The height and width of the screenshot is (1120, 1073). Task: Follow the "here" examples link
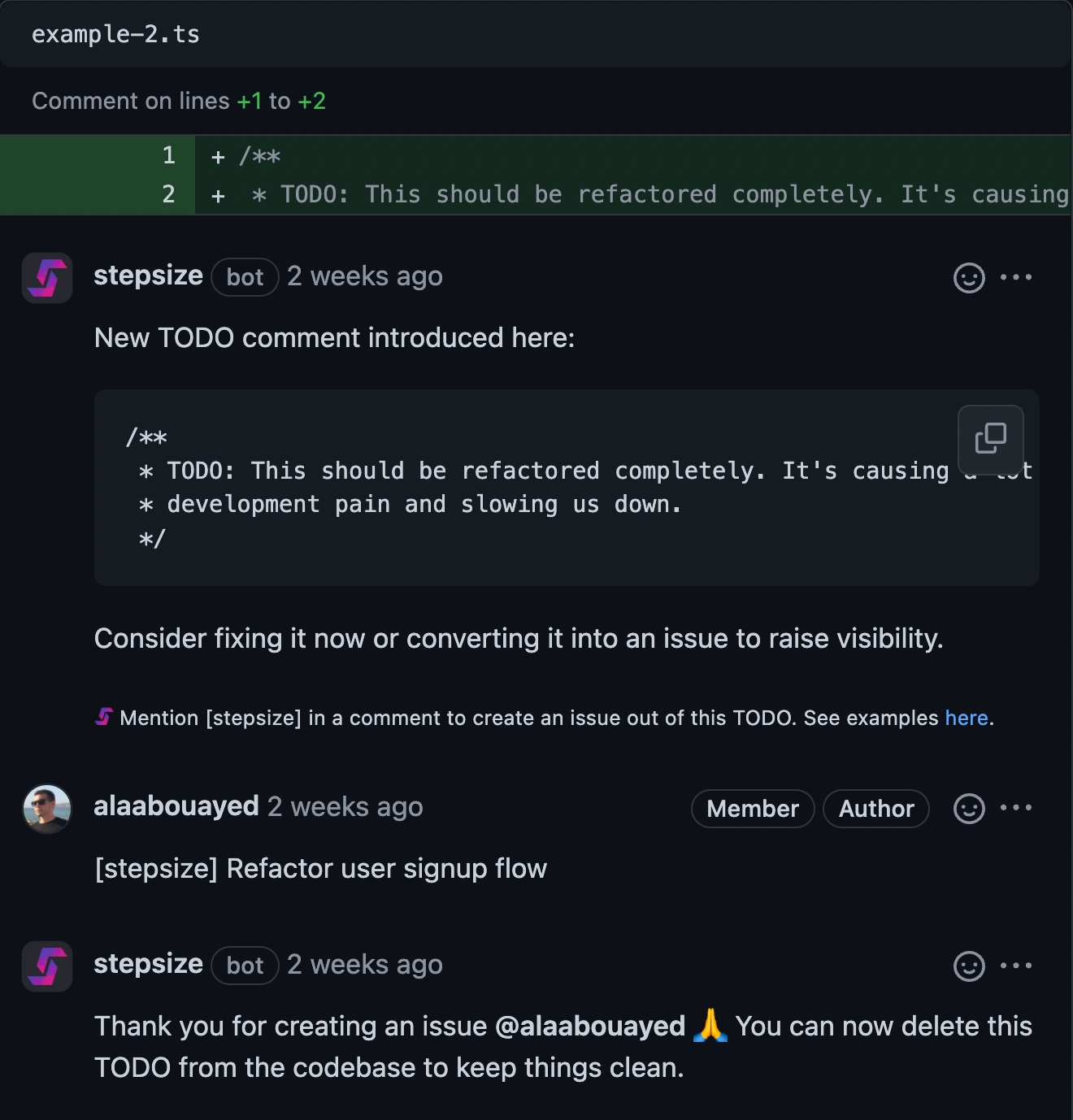966,718
